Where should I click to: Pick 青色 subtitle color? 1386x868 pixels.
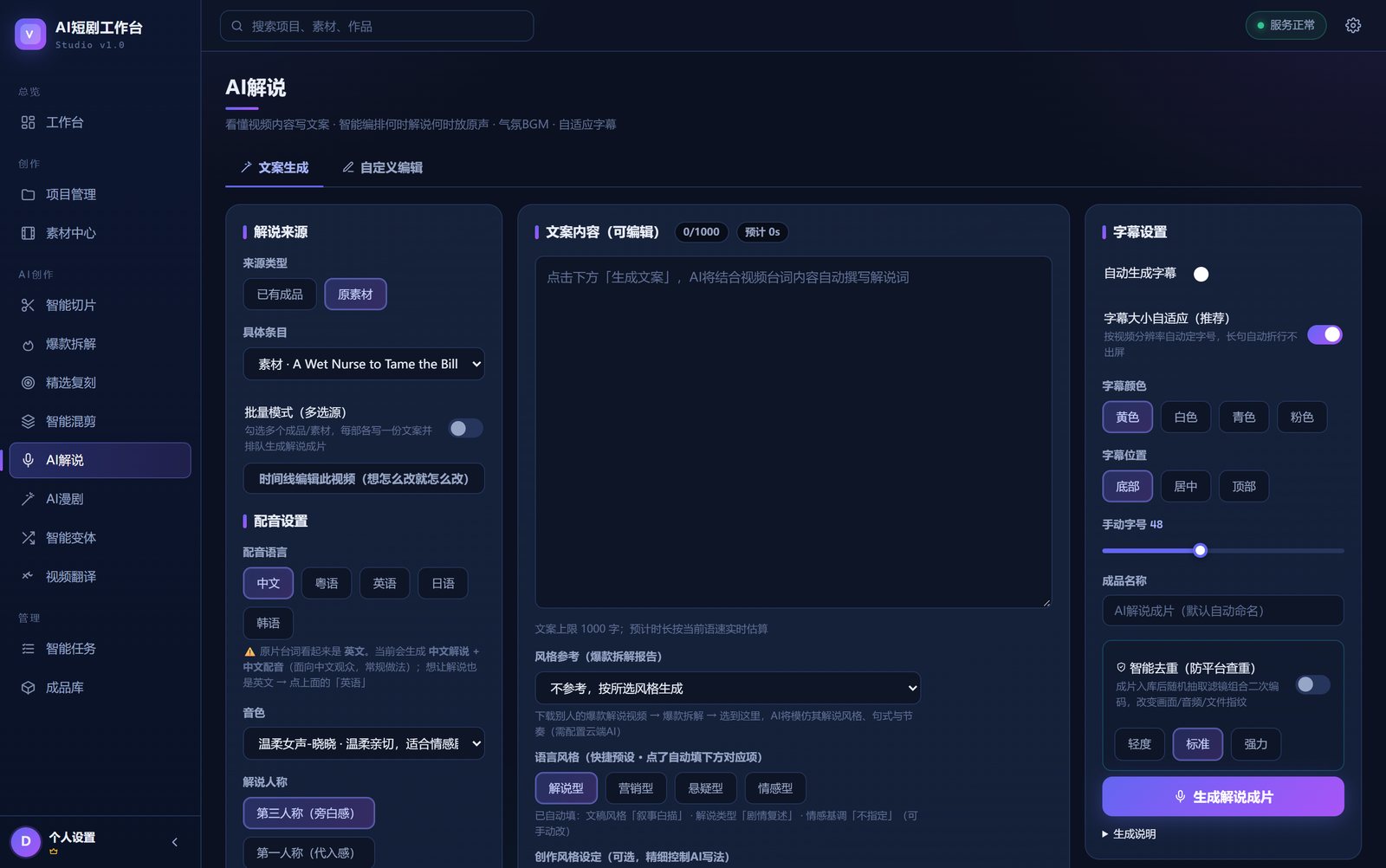coord(1244,417)
